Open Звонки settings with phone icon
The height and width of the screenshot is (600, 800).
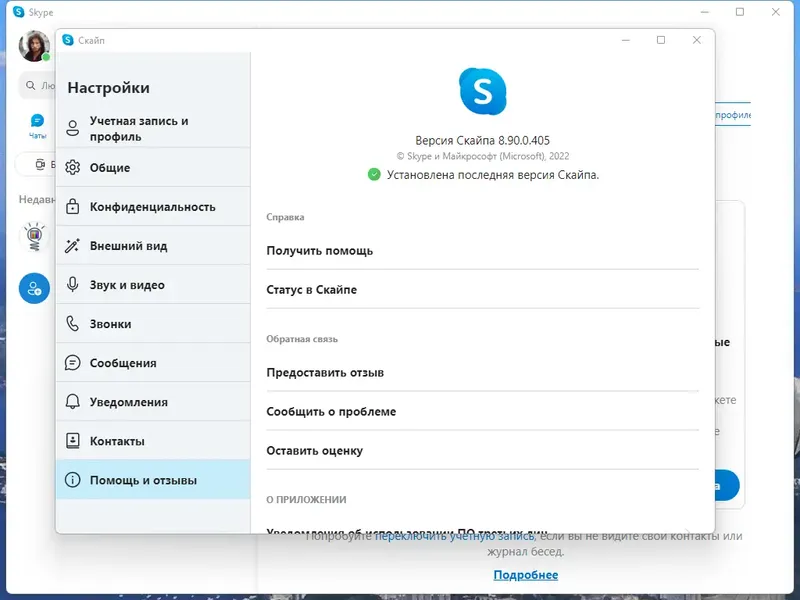(x=70, y=323)
